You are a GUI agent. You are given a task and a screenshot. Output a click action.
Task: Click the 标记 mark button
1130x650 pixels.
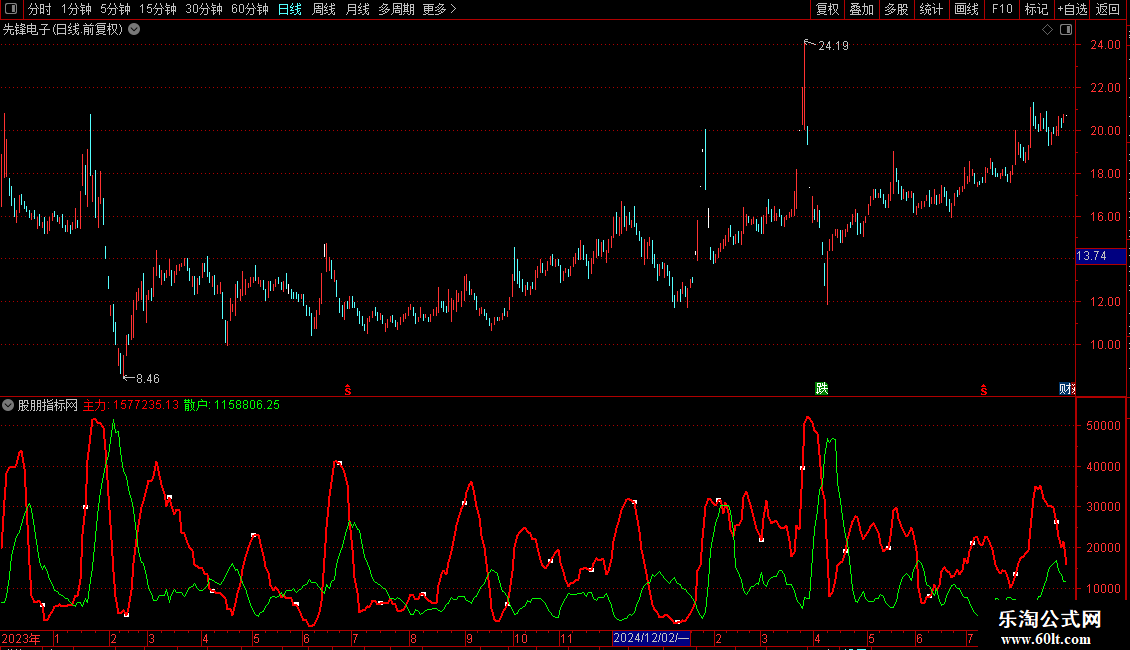(x=1036, y=9)
